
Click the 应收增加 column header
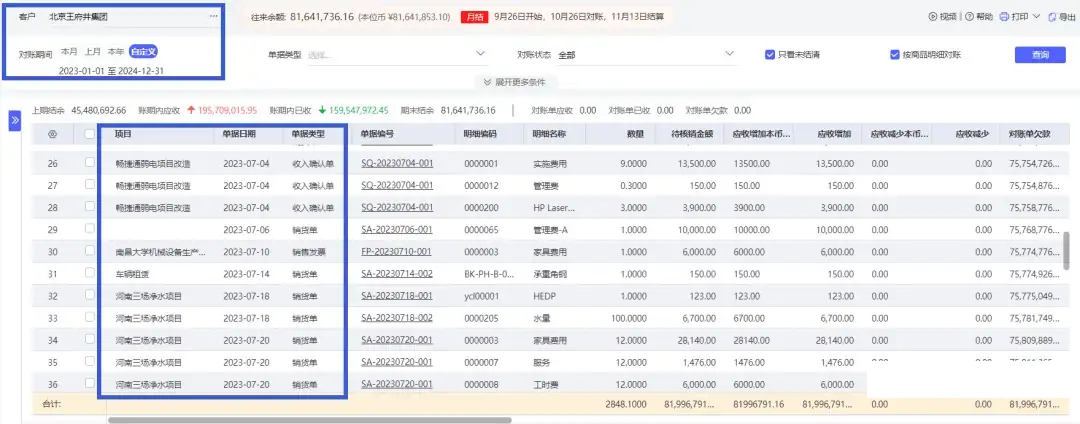point(834,134)
